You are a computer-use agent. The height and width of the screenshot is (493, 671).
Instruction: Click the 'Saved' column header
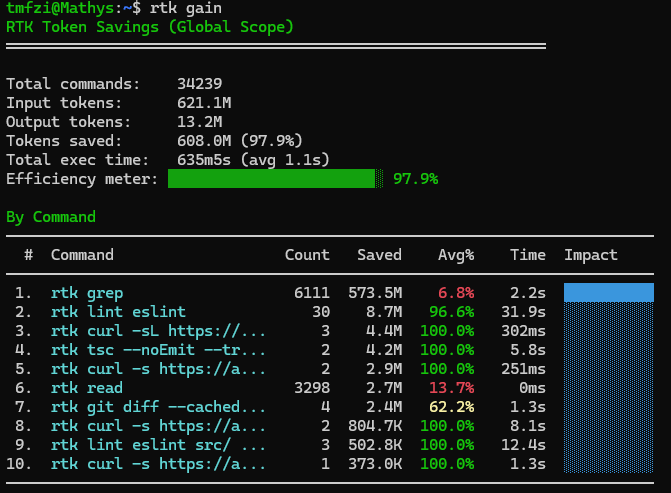[379, 255]
